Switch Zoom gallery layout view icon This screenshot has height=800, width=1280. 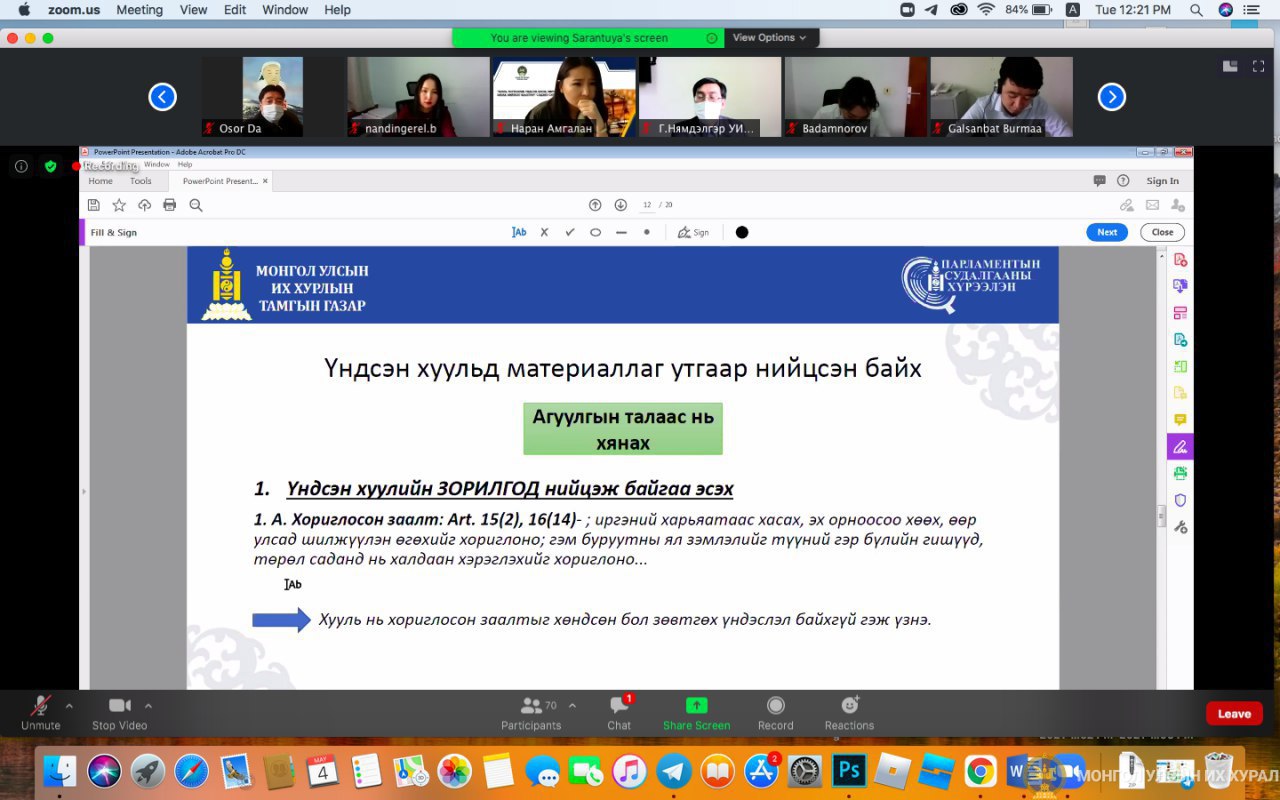[1230, 66]
